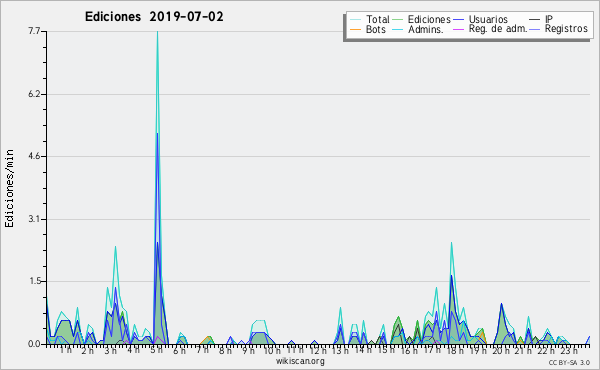This screenshot has width=600, height=370.
Task: Click the 3.1 y-axis value
Action: coord(34,219)
